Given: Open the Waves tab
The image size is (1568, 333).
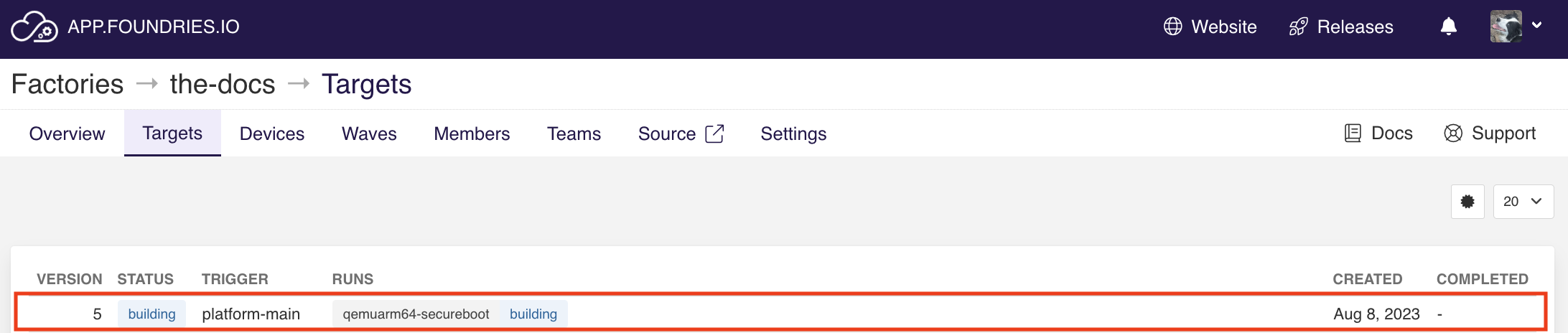Looking at the screenshot, I should (x=369, y=133).
